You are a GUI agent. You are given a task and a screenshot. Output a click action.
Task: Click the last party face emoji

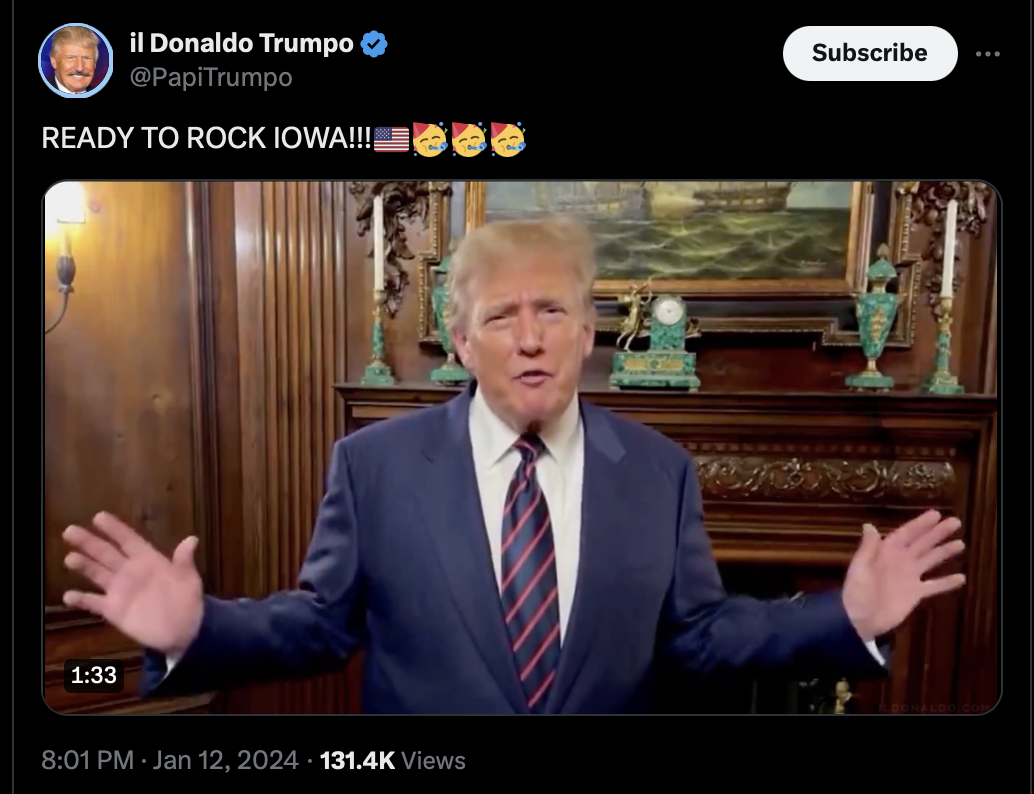(508, 138)
